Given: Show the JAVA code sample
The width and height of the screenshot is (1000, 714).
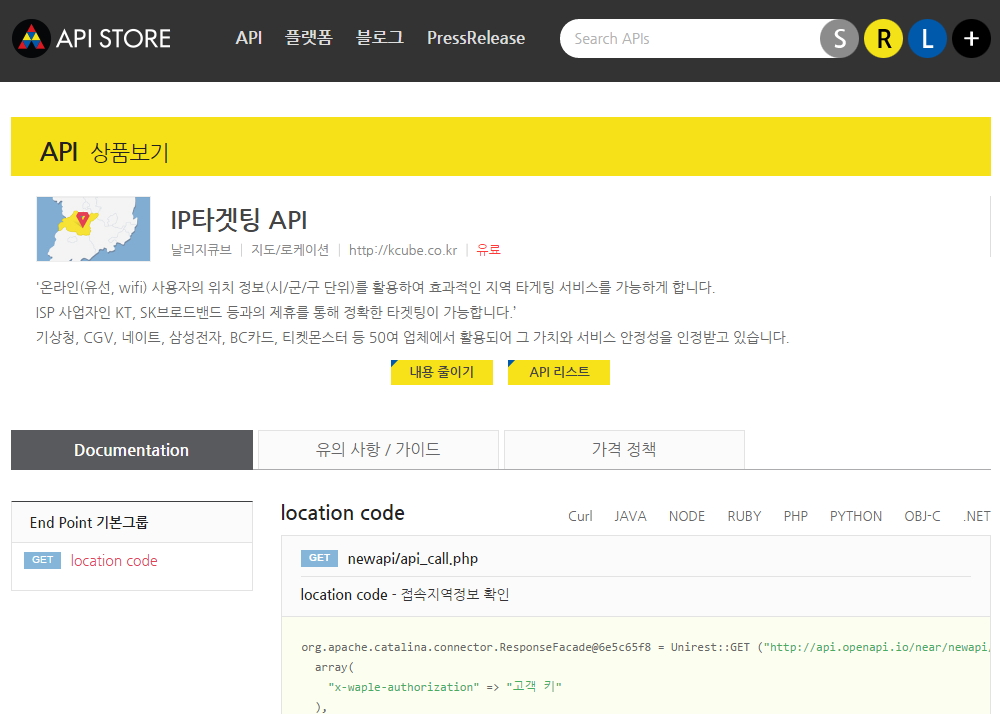Looking at the screenshot, I should click(x=630, y=516).
